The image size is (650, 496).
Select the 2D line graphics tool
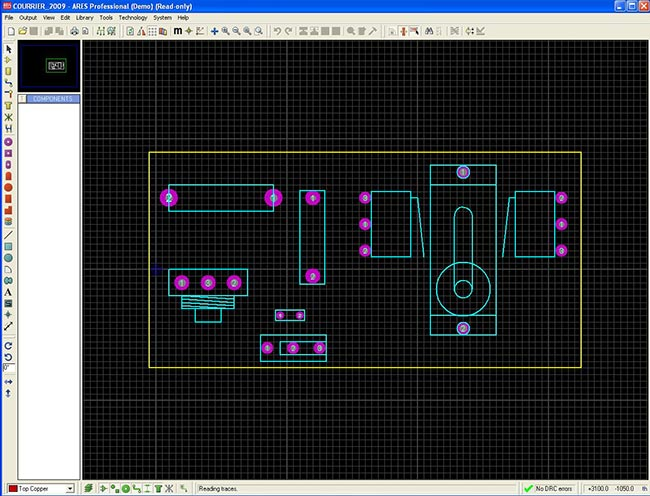[8, 235]
